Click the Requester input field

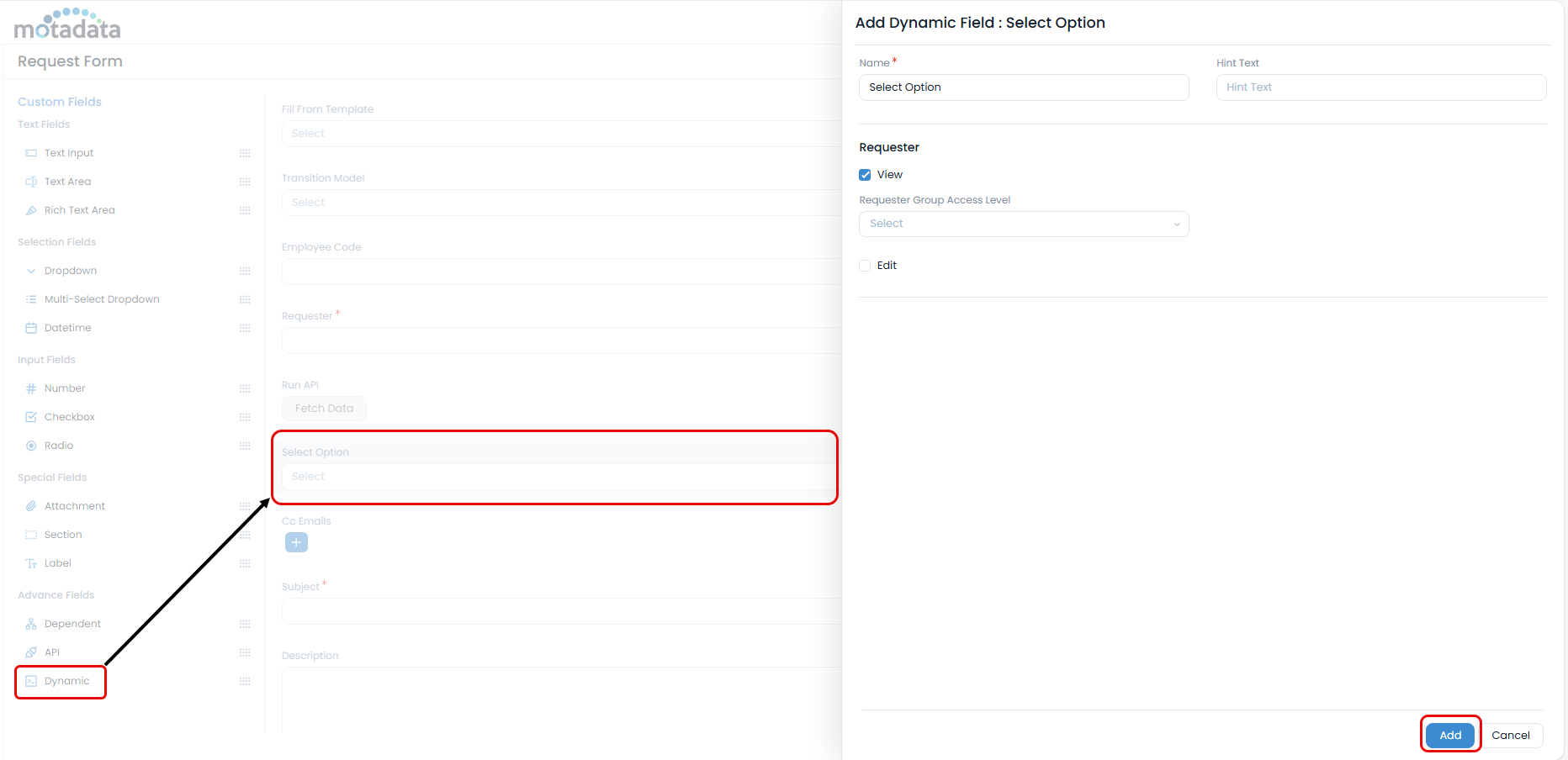561,340
